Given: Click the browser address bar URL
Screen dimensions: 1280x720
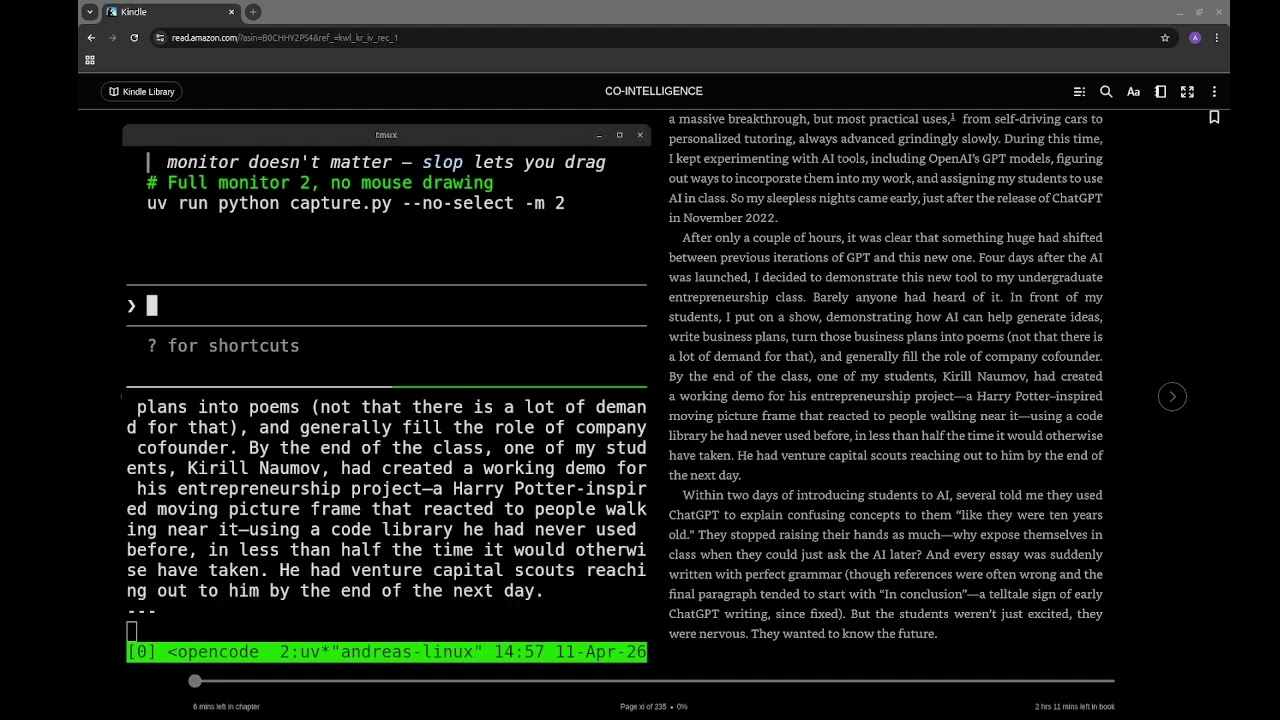Looking at the screenshot, I should [x=285, y=38].
